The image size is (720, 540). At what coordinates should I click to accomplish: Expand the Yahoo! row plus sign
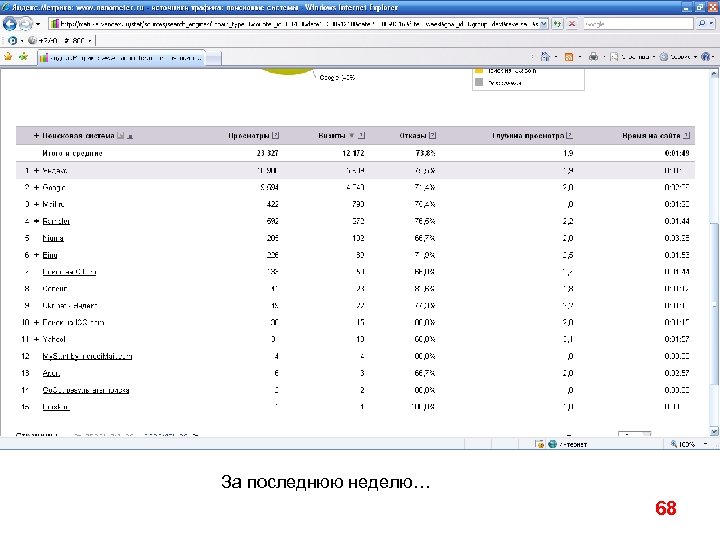36,339
